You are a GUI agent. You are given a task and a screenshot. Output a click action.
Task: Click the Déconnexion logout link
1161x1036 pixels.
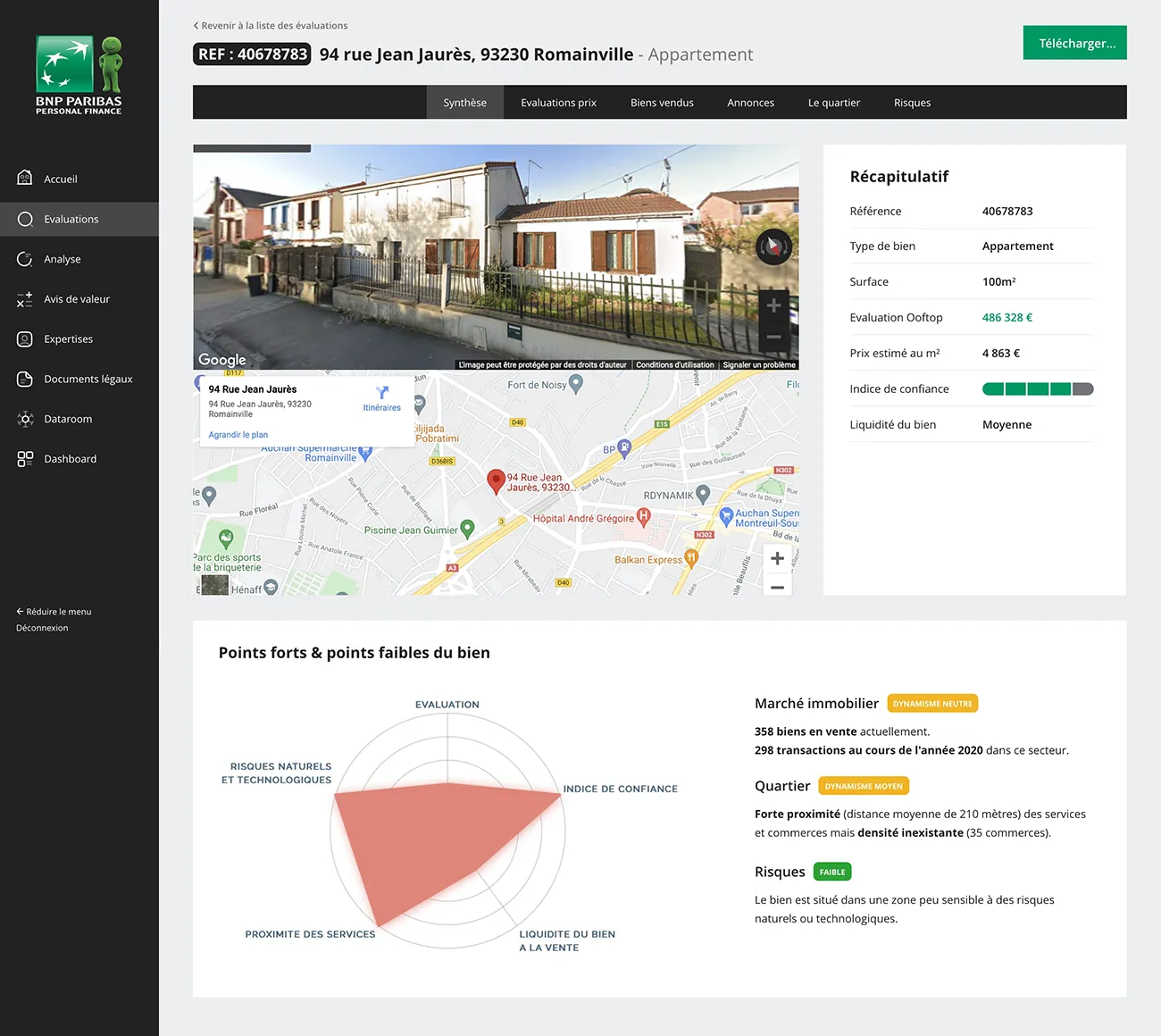click(42, 628)
